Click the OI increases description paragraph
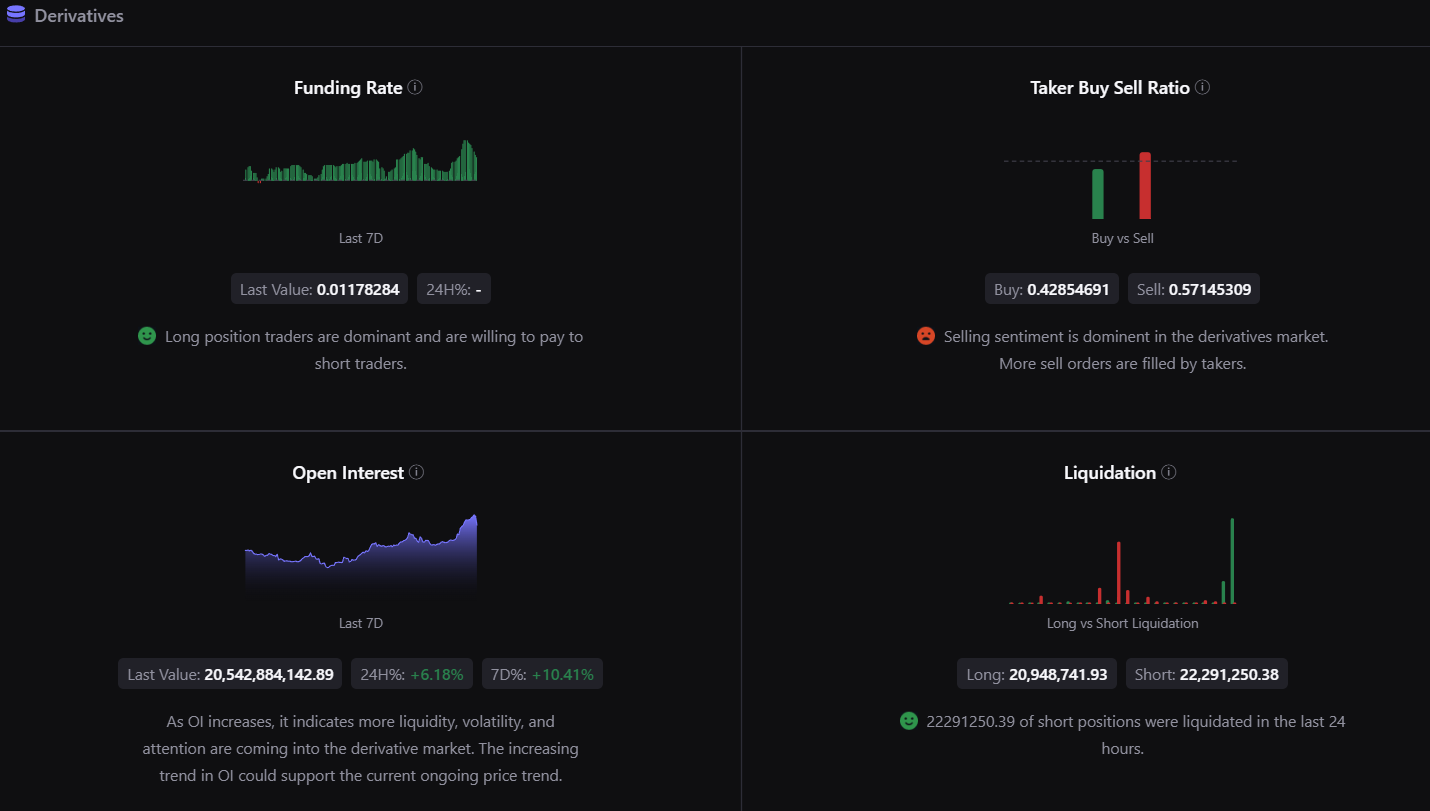The image size is (1430, 811). (361, 748)
